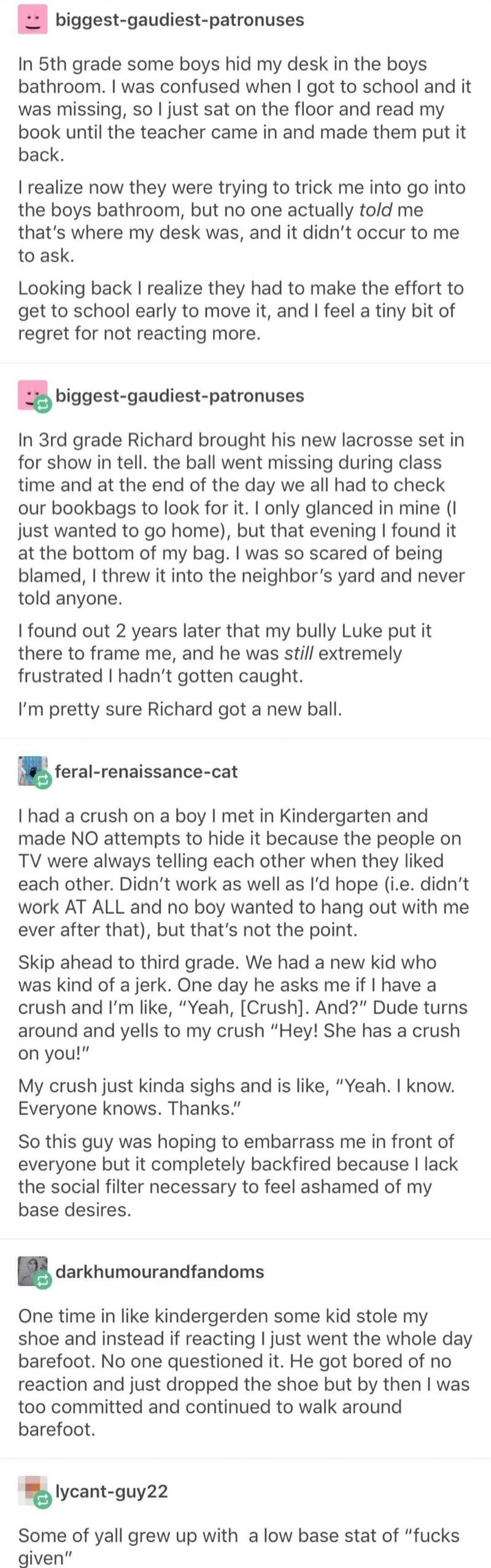Open the lycant-guy22 profile link
The image size is (491, 1568).
[111, 1491]
